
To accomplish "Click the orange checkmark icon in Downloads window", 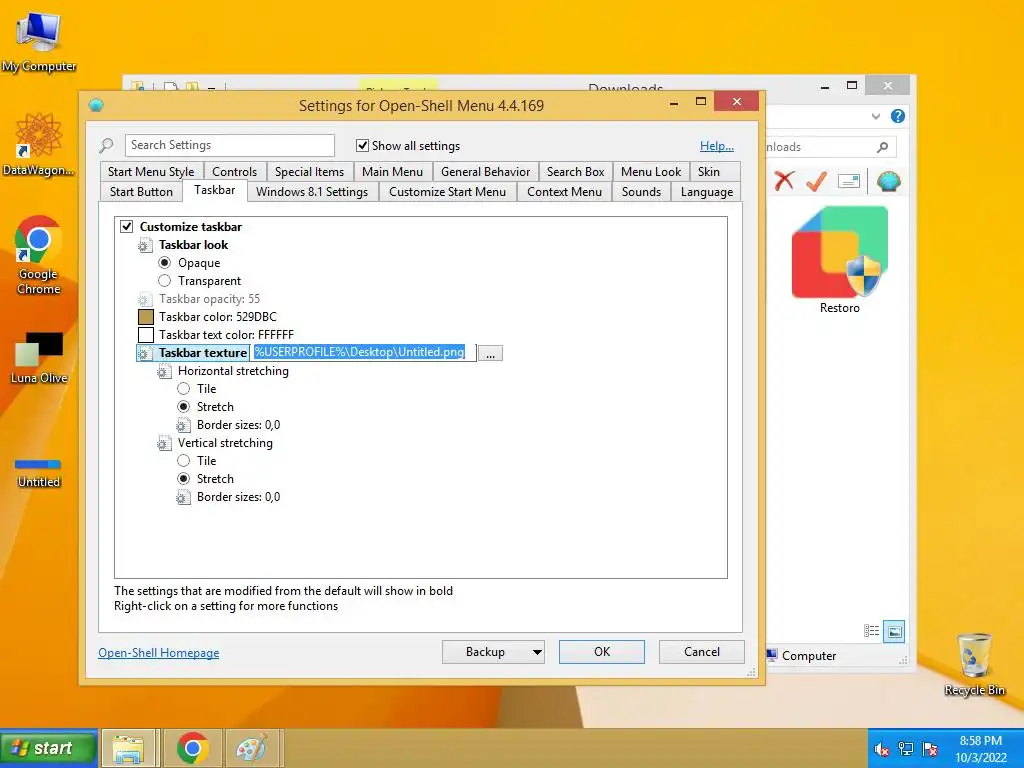I will click(x=816, y=181).
